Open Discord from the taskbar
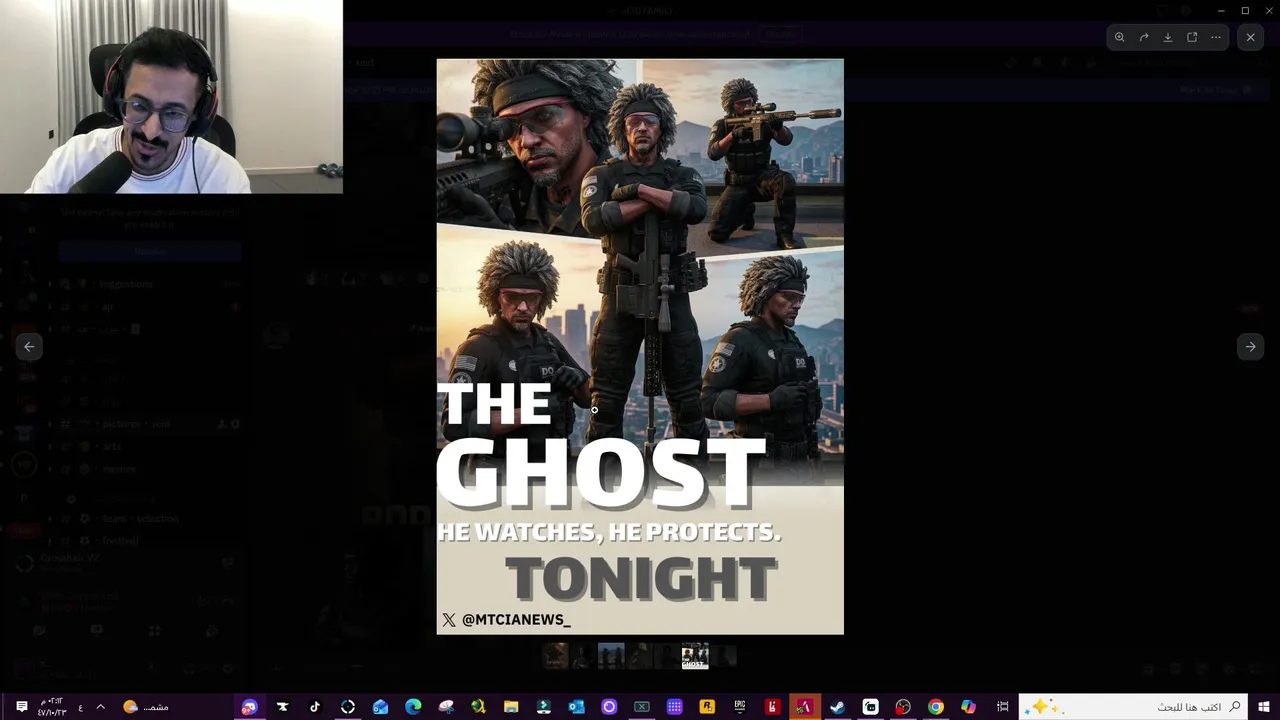The width and height of the screenshot is (1280, 720). click(249, 707)
